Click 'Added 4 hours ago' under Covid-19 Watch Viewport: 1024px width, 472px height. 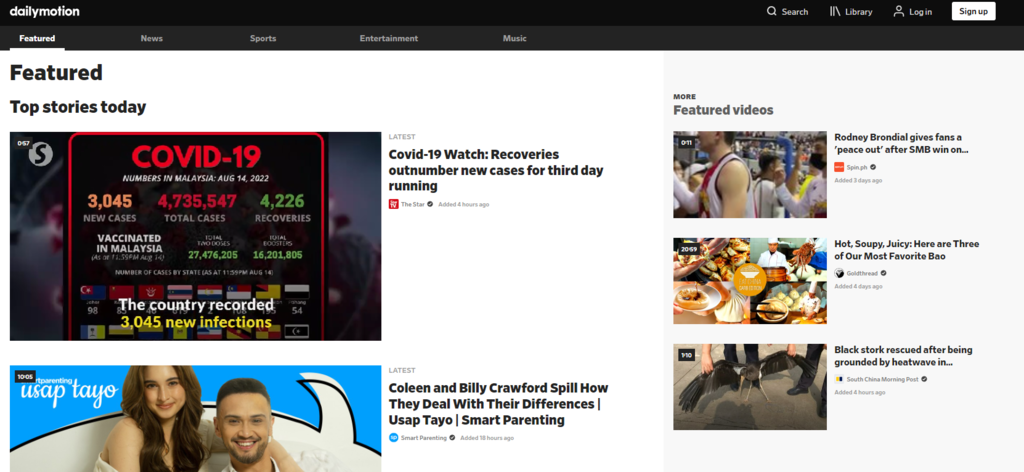(464, 204)
